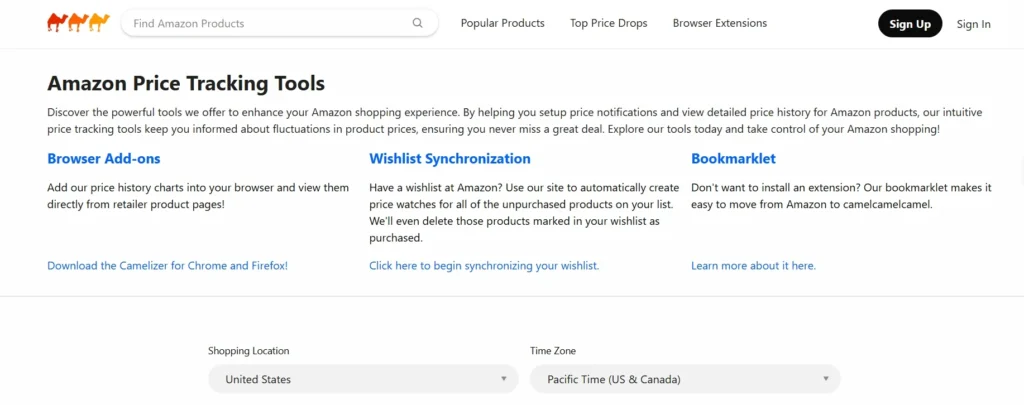1024x405 pixels.
Task: Click the Shopping Location field label
Action: [248, 351]
